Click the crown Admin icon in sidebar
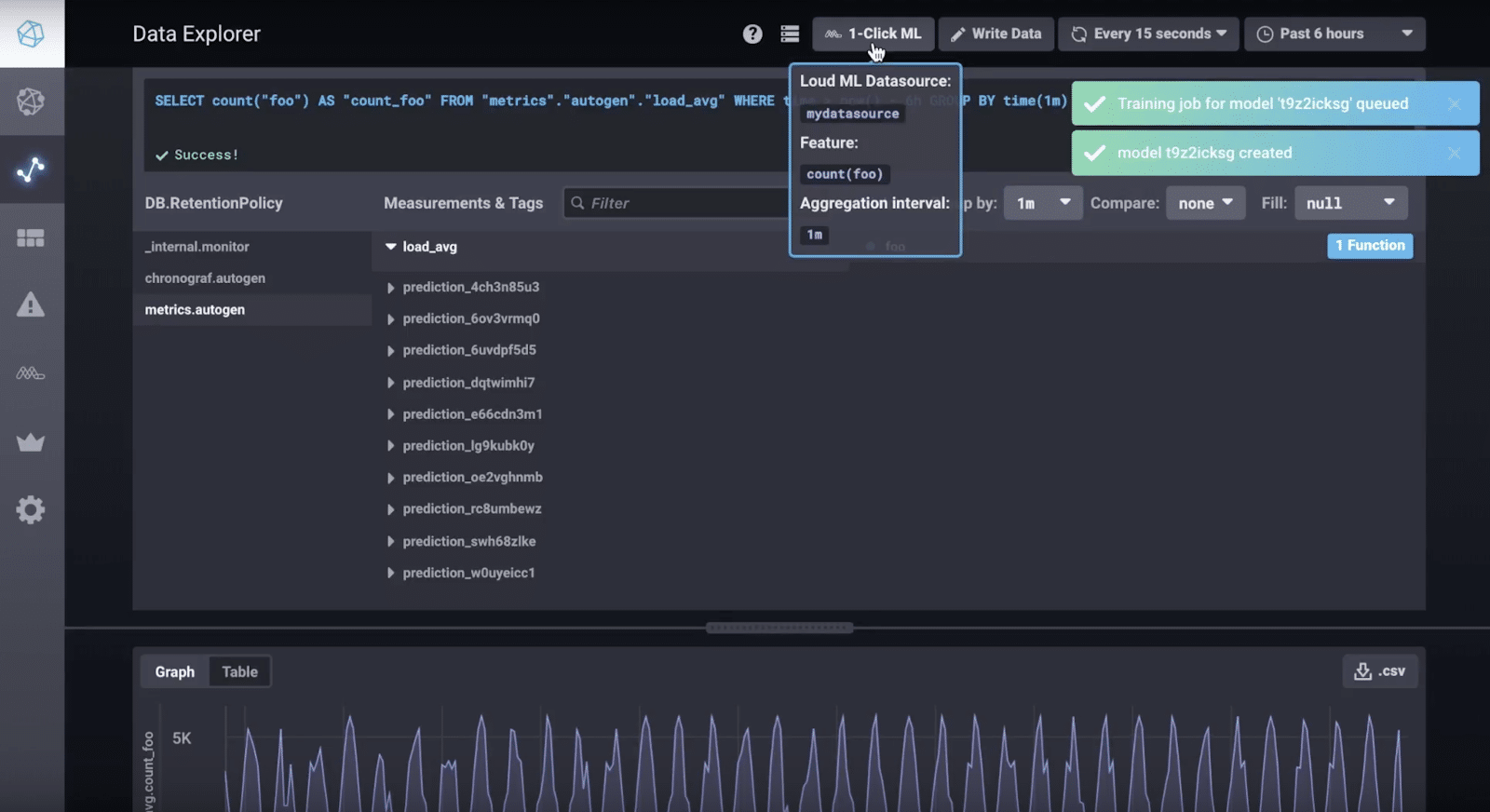The height and width of the screenshot is (812, 1490). pos(31,442)
